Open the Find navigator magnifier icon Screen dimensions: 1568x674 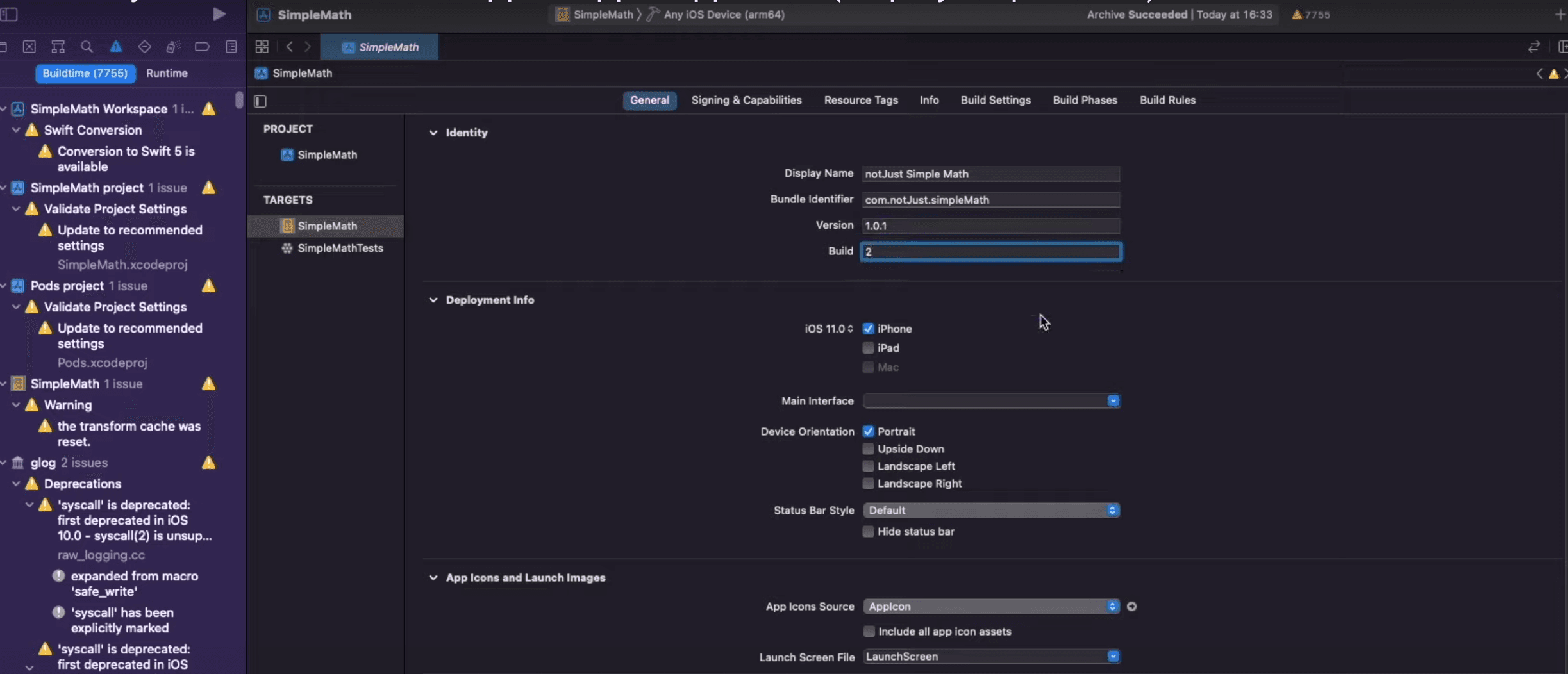tap(87, 47)
